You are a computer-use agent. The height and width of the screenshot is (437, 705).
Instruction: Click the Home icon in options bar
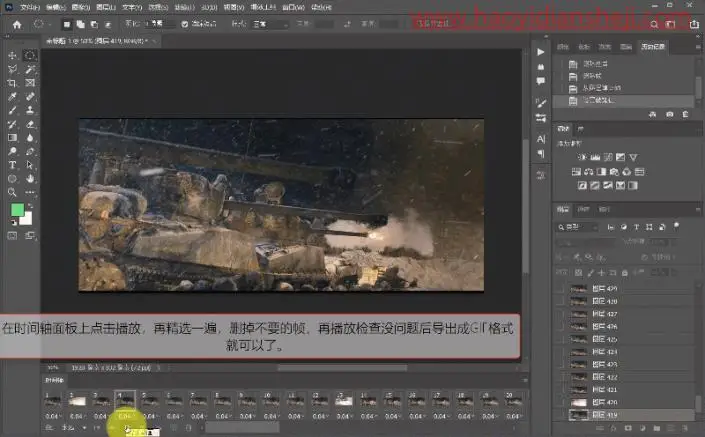(17, 25)
